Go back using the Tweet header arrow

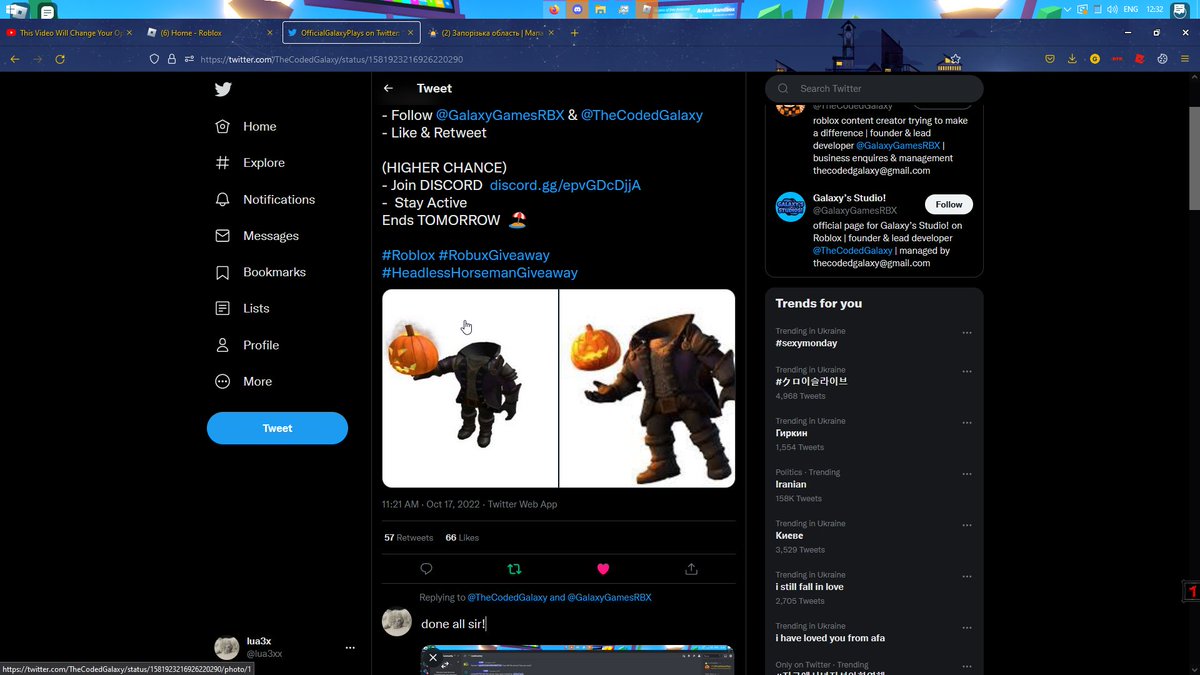[389, 88]
